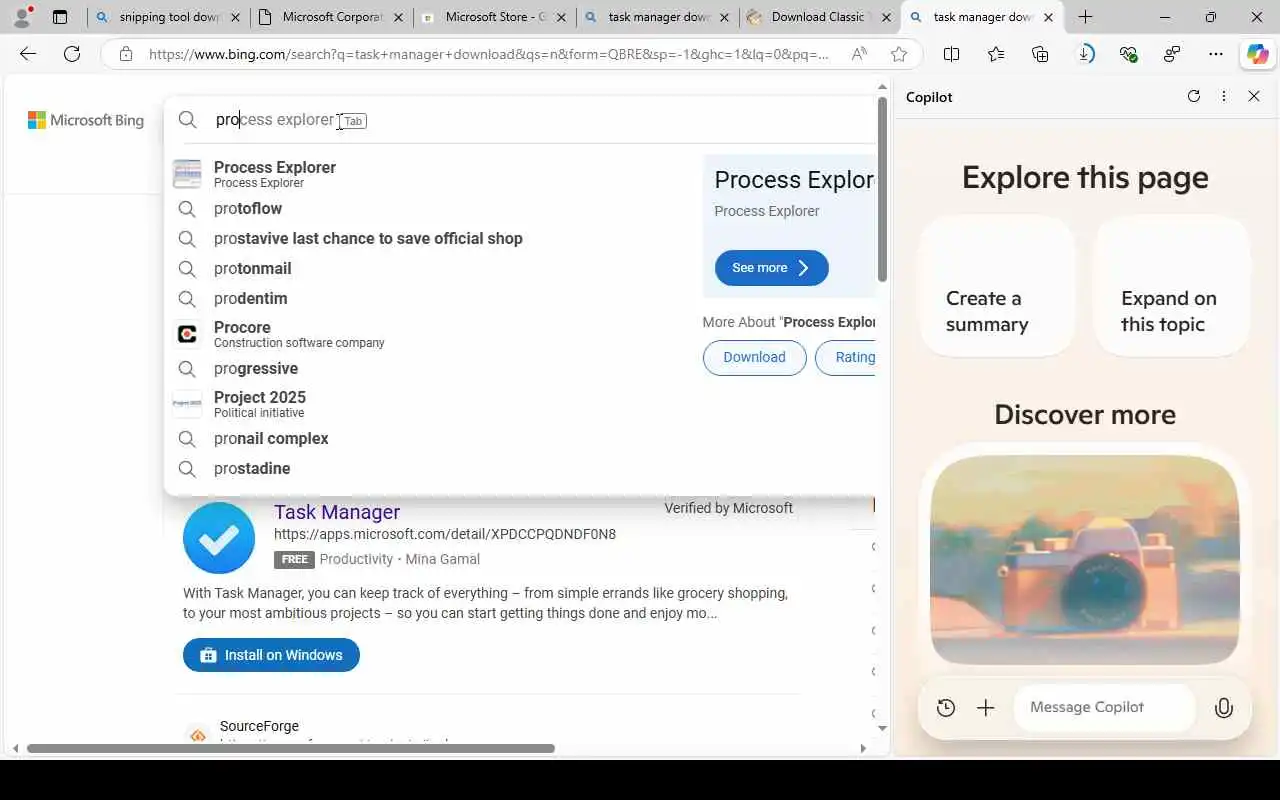Click Copilot plus attach icon
Image resolution: width=1280 pixels, height=800 pixels.
coord(986,708)
